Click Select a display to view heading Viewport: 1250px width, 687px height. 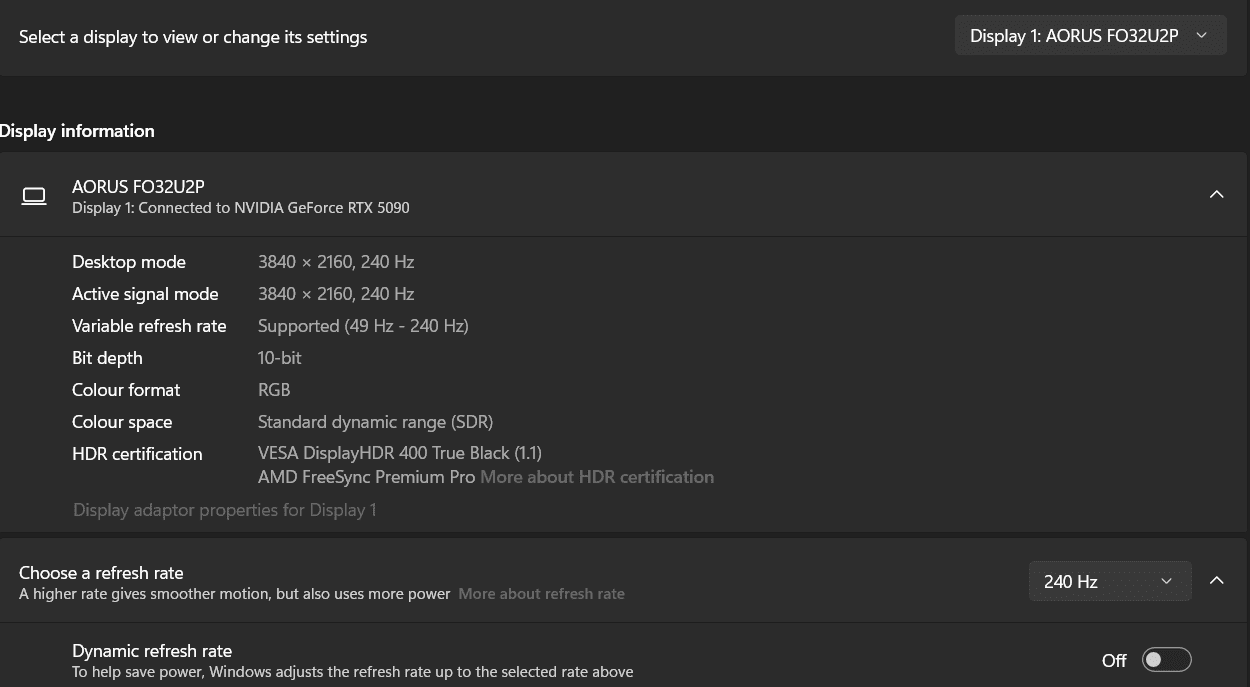point(193,37)
